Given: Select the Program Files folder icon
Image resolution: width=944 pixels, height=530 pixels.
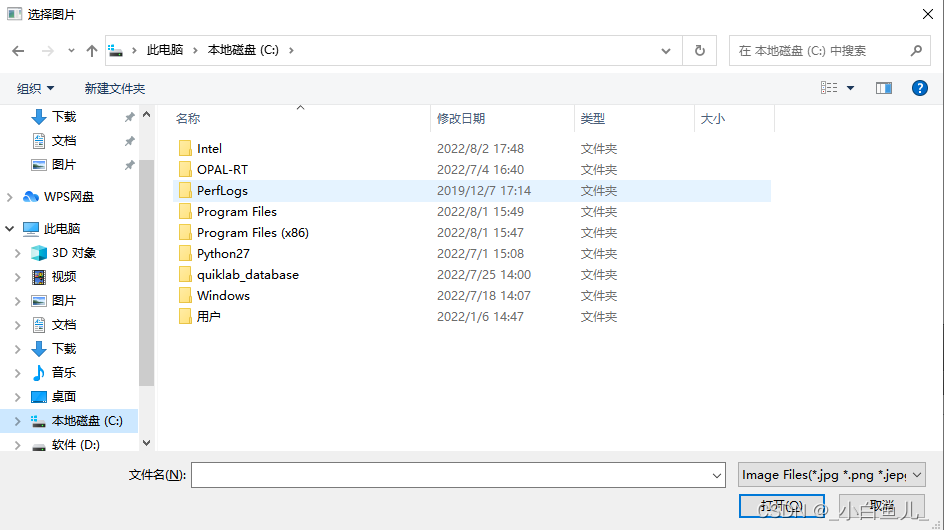Looking at the screenshot, I should 185,212.
